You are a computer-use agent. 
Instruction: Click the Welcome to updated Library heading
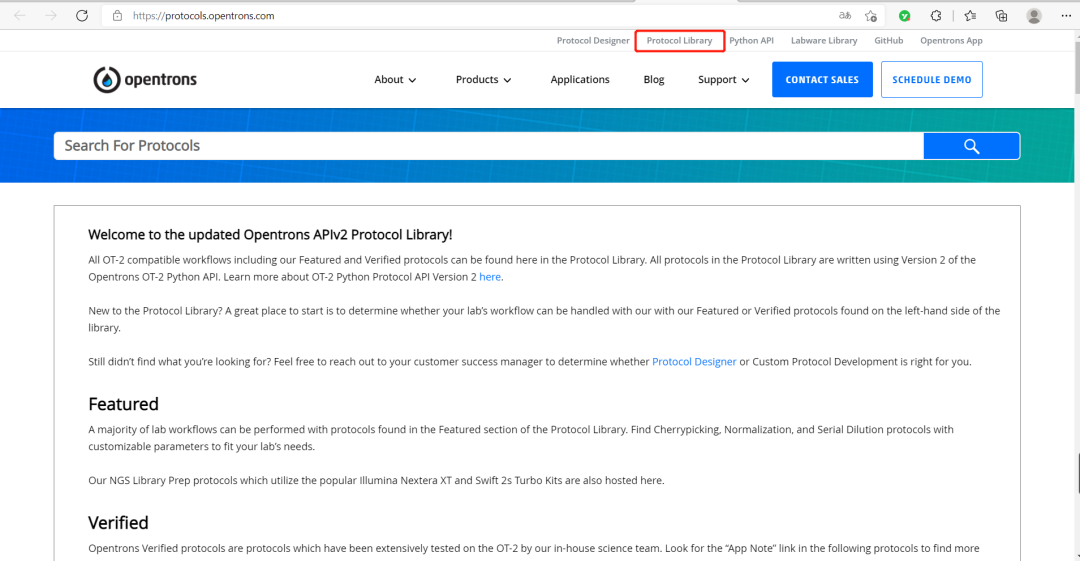(x=270, y=235)
